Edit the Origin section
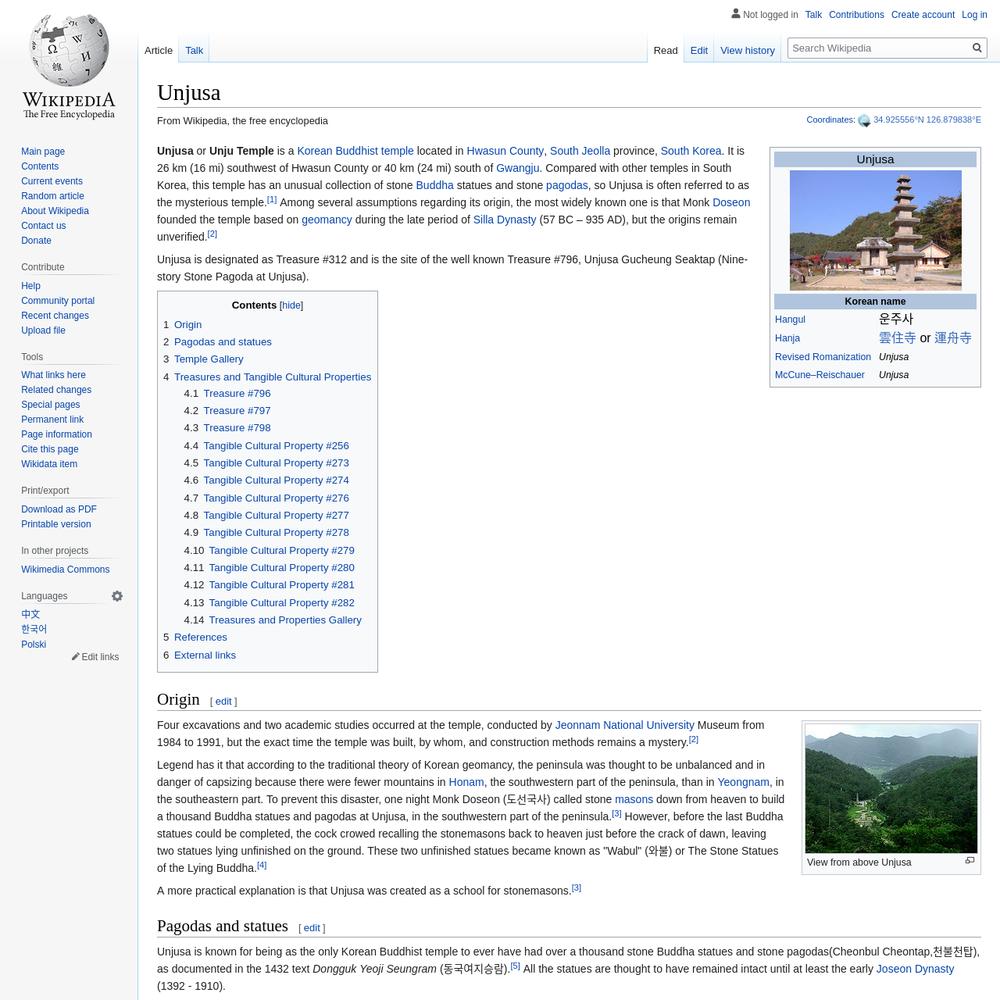The image size is (1000, 1000). pyautogui.click(x=223, y=702)
